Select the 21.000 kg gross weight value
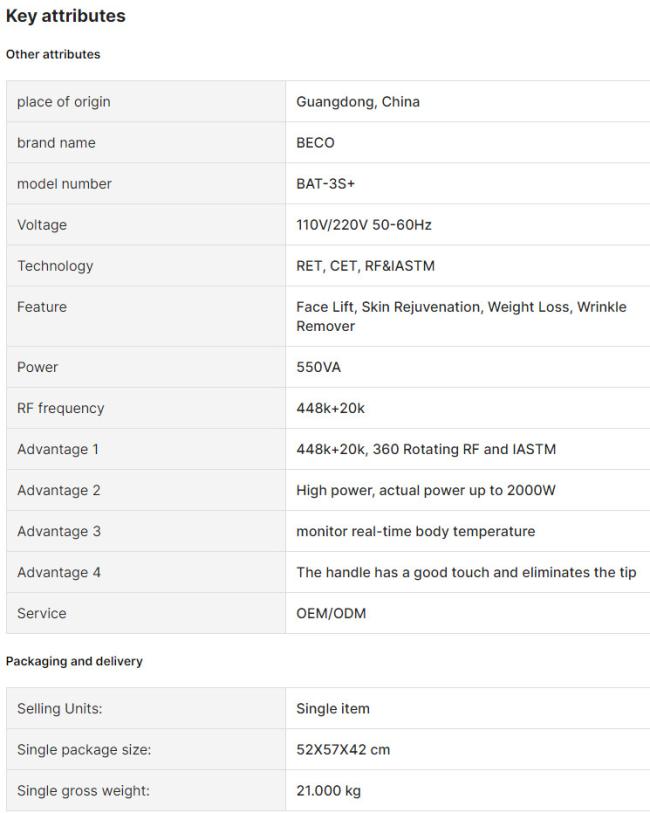This screenshot has width=650, height=813. [329, 791]
